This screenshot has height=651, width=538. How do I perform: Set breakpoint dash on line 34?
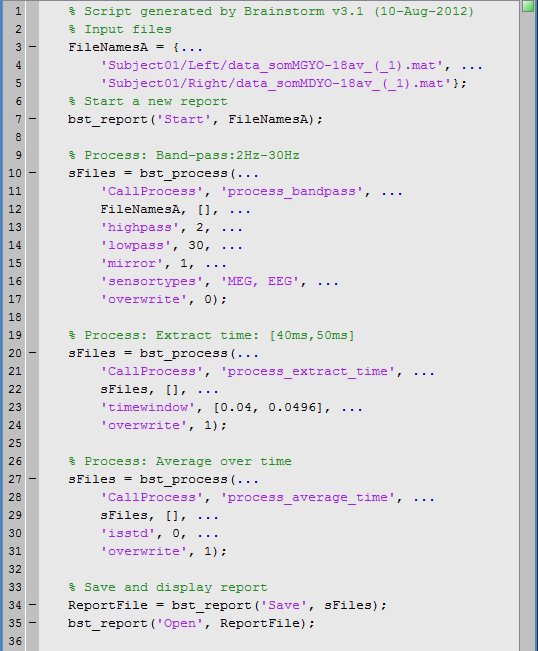[x=32, y=605]
